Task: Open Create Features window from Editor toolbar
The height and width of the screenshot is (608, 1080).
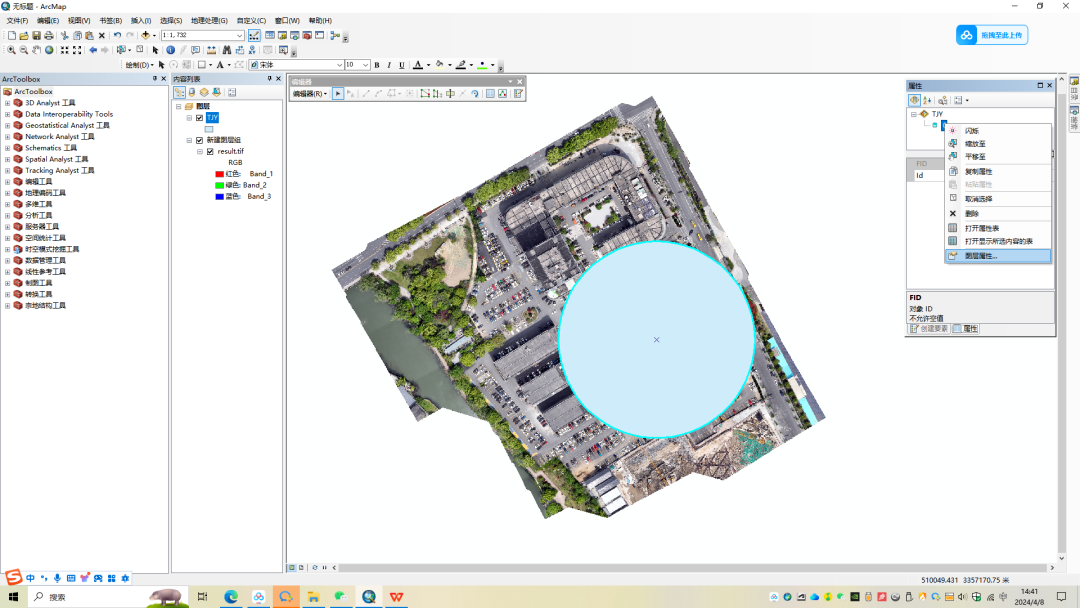Action: coord(518,94)
